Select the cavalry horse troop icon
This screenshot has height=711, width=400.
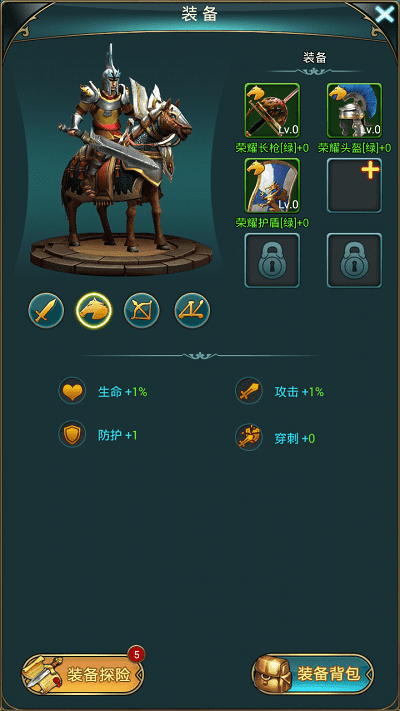point(94,311)
